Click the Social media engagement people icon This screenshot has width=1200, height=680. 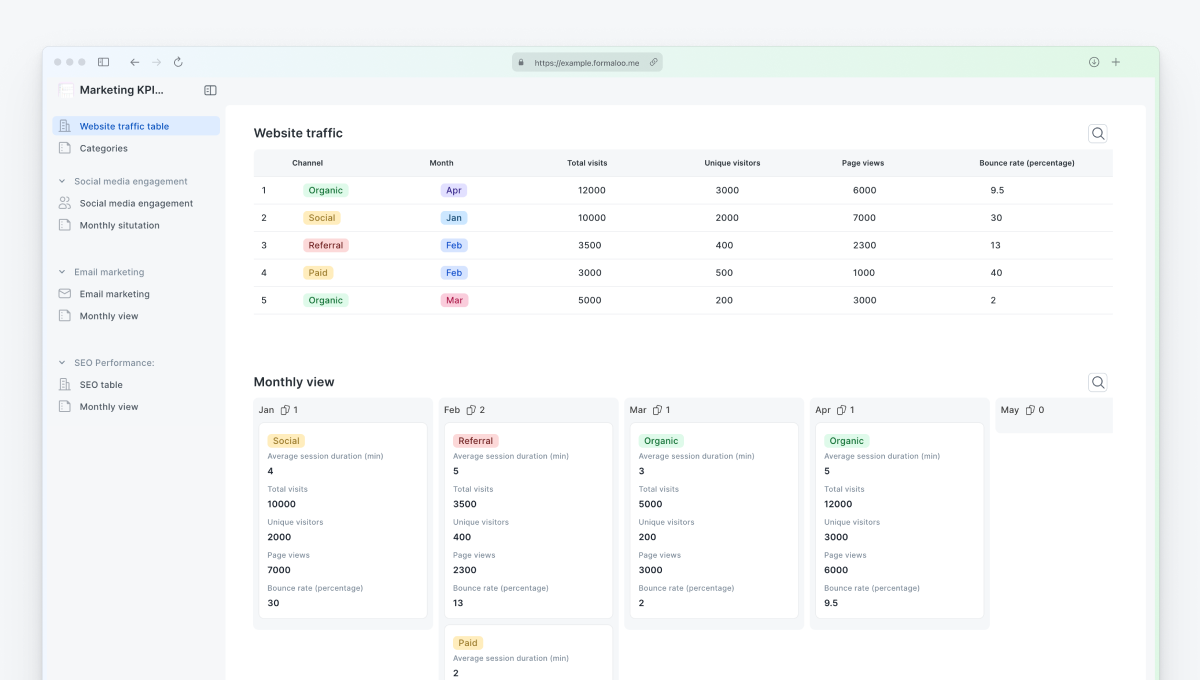tap(65, 203)
